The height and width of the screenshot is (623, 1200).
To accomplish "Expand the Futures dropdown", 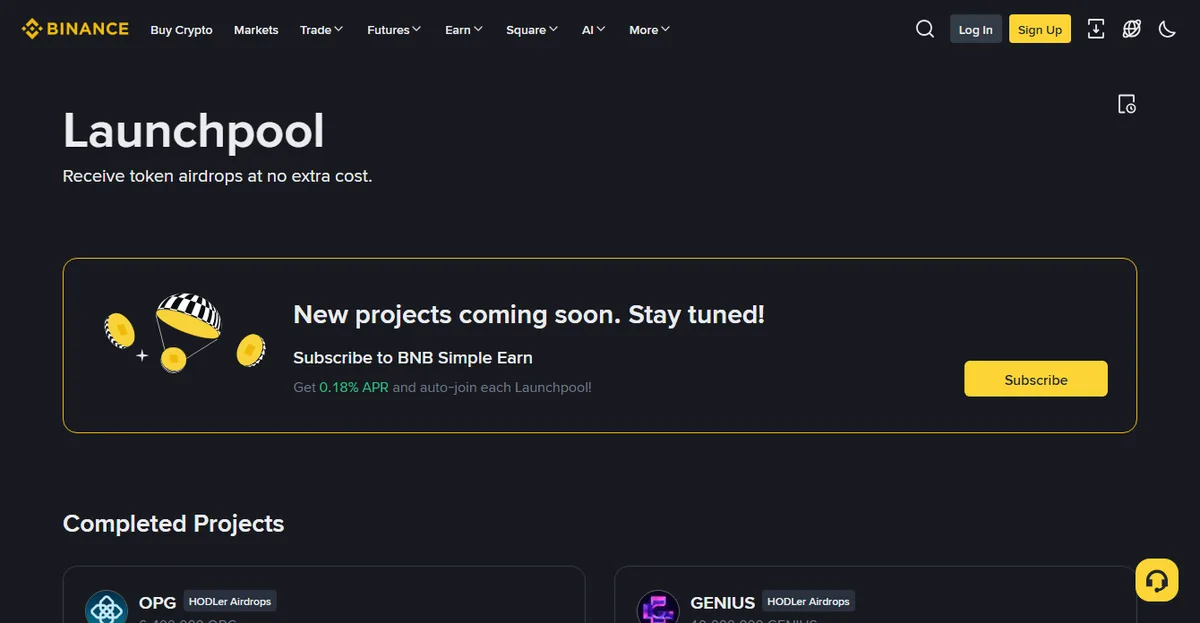I will (x=394, y=30).
